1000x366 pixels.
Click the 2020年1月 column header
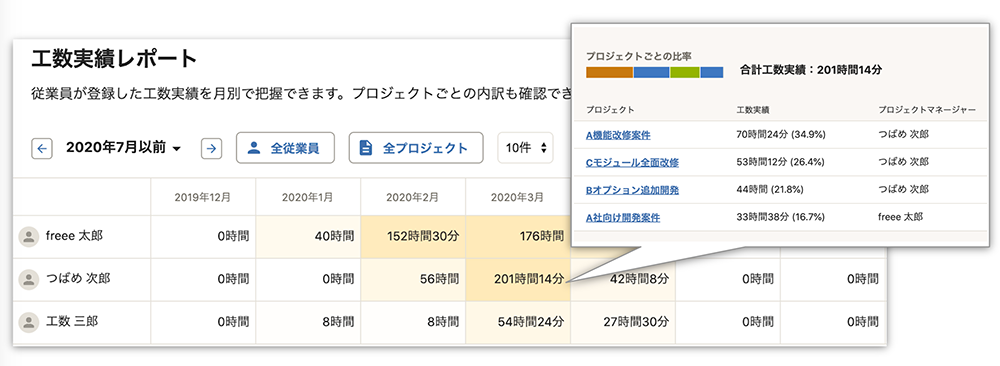(307, 197)
